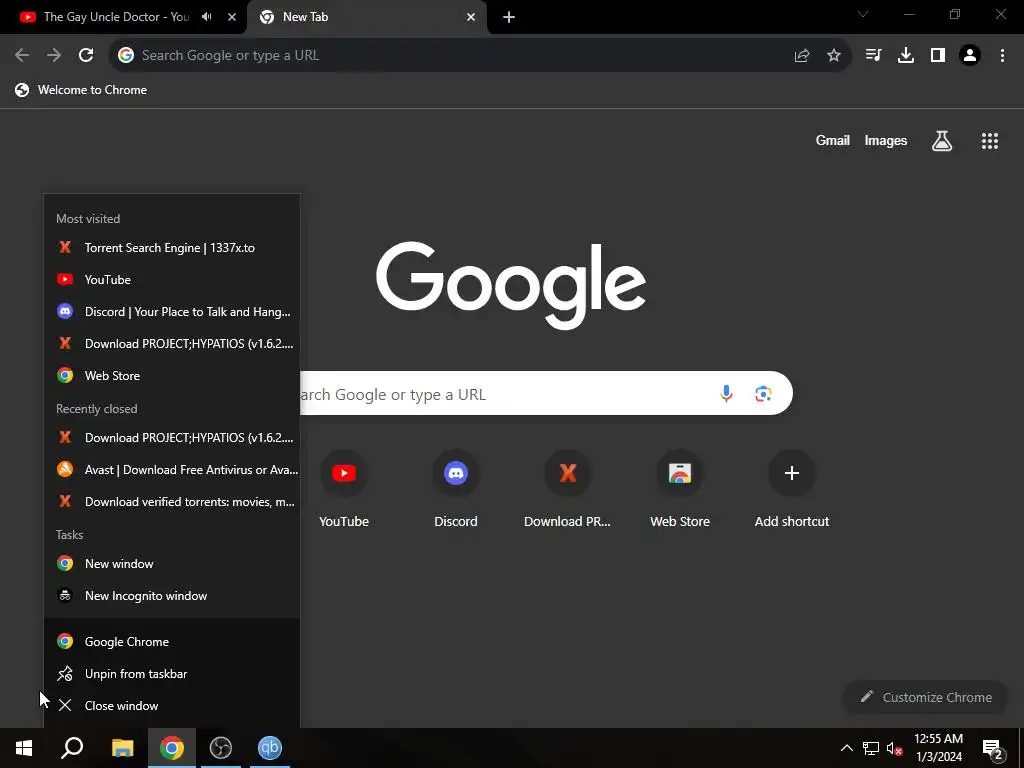The height and width of the screenshot is (768, 1024).
Task: Open the media controls icon in toolbar
Action: click(x=873, y=56)
